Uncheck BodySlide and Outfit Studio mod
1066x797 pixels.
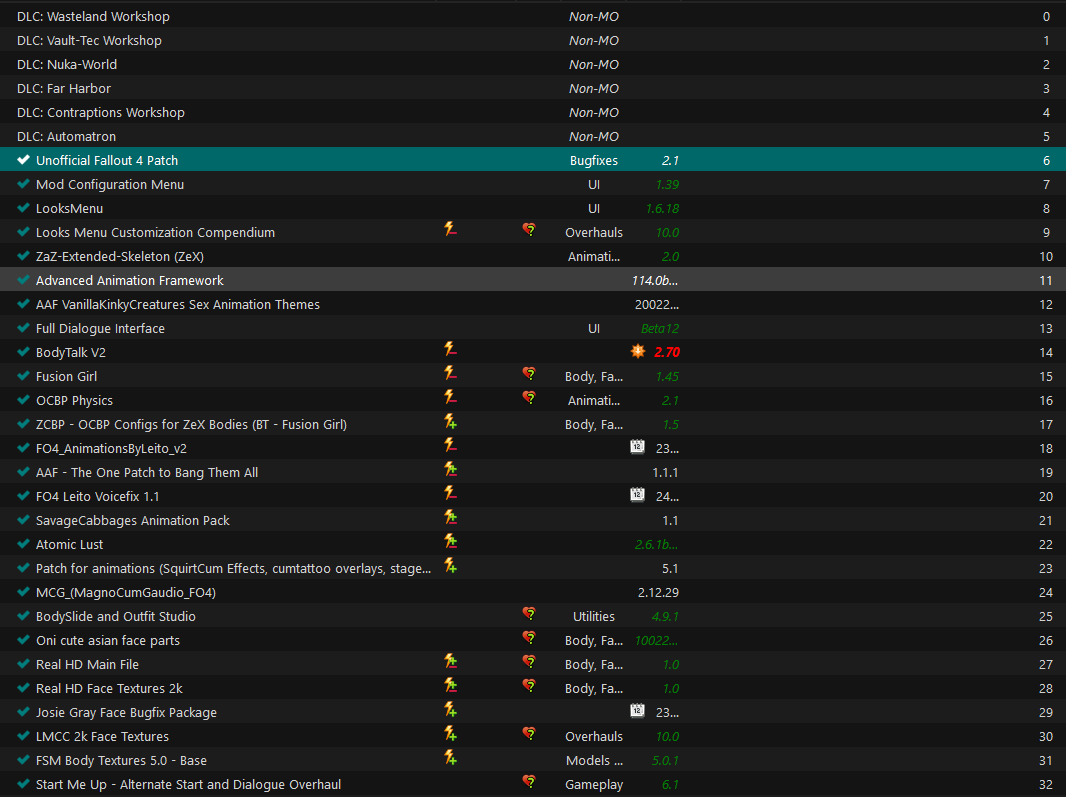click(x=23, y=615)
